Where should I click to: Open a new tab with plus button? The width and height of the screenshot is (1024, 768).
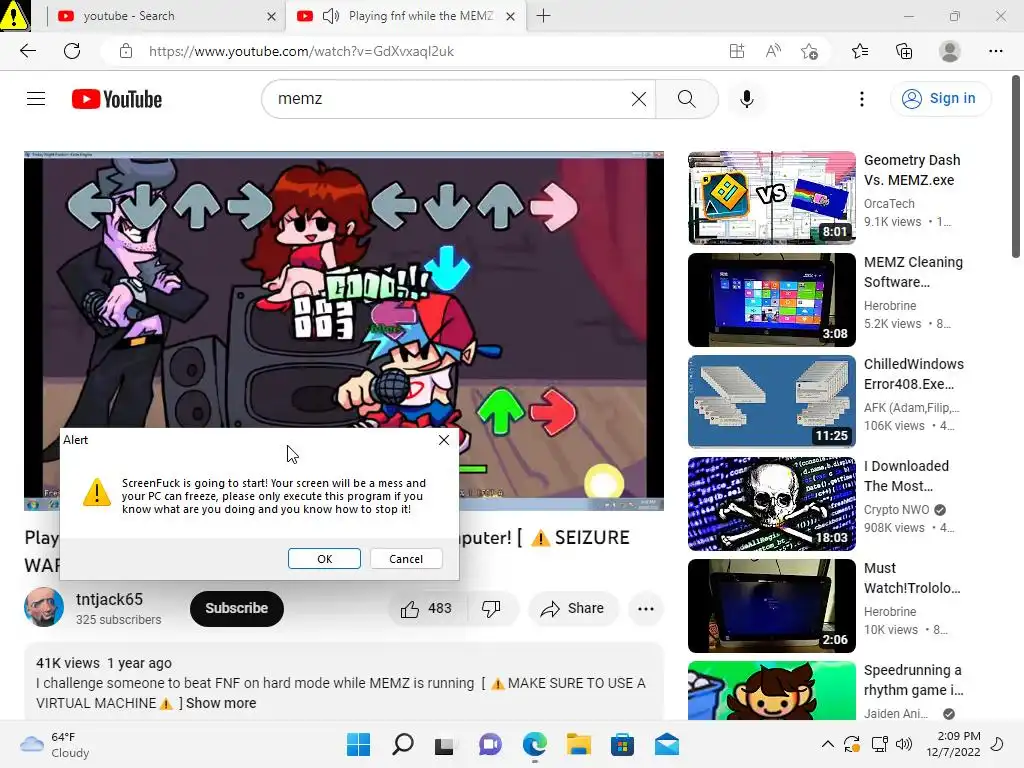[x=543, y=16]
